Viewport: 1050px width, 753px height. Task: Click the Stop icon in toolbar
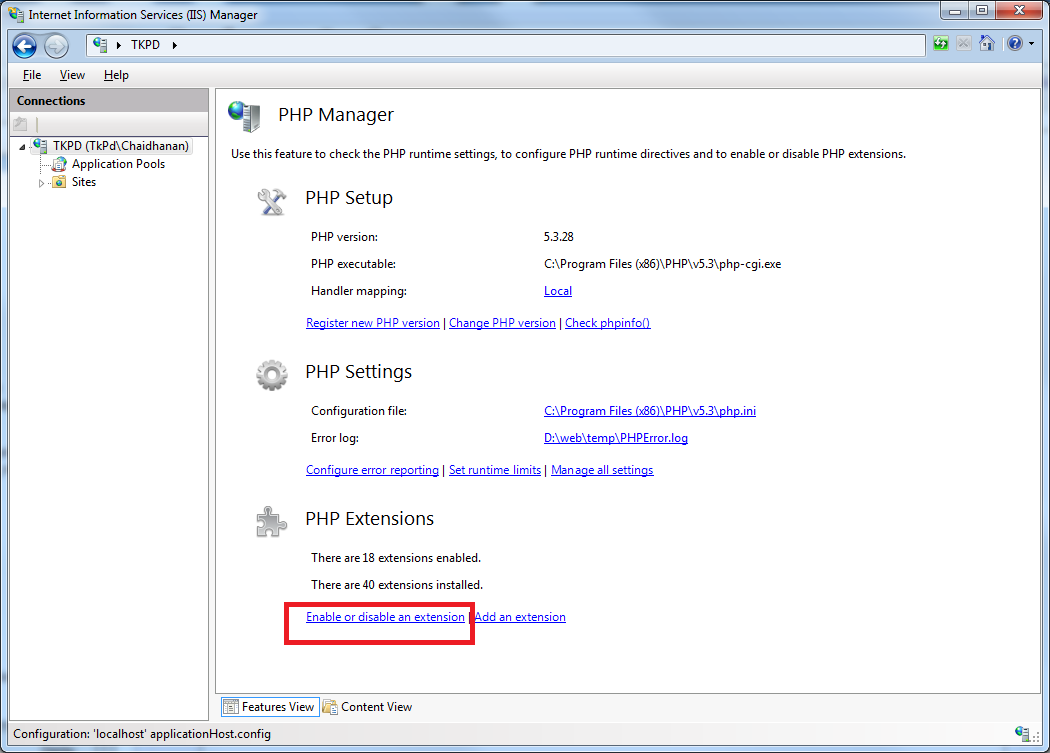pos(964,44)
